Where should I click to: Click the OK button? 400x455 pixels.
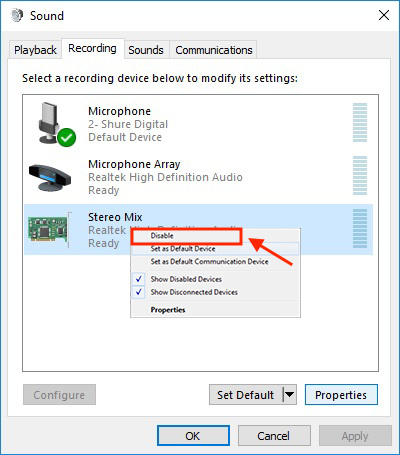tap(193, 436)
